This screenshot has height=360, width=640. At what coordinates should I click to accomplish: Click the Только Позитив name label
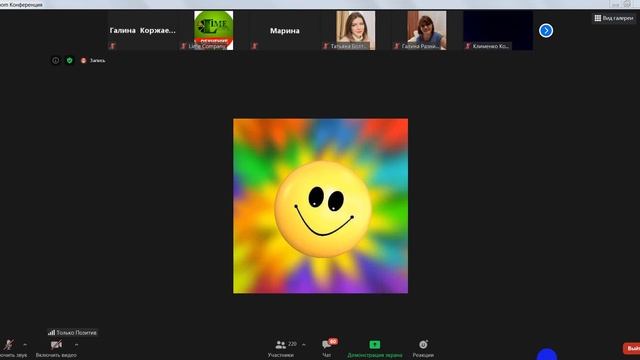[72, 332]
